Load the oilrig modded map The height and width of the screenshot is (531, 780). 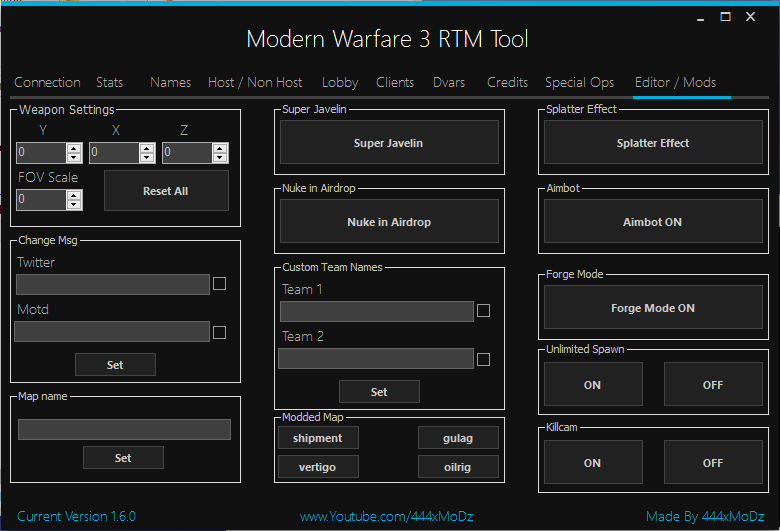[x=458, y=467]
